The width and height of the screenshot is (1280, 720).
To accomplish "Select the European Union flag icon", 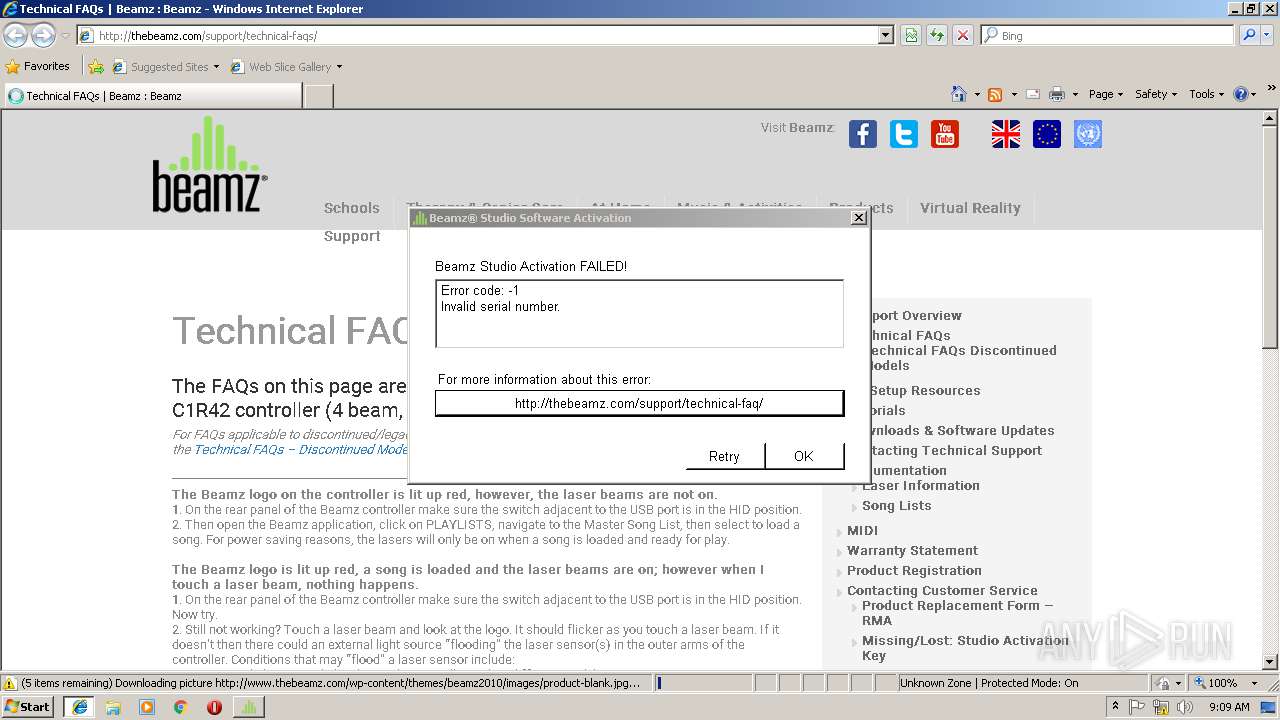I will [x=1047, y=134].
